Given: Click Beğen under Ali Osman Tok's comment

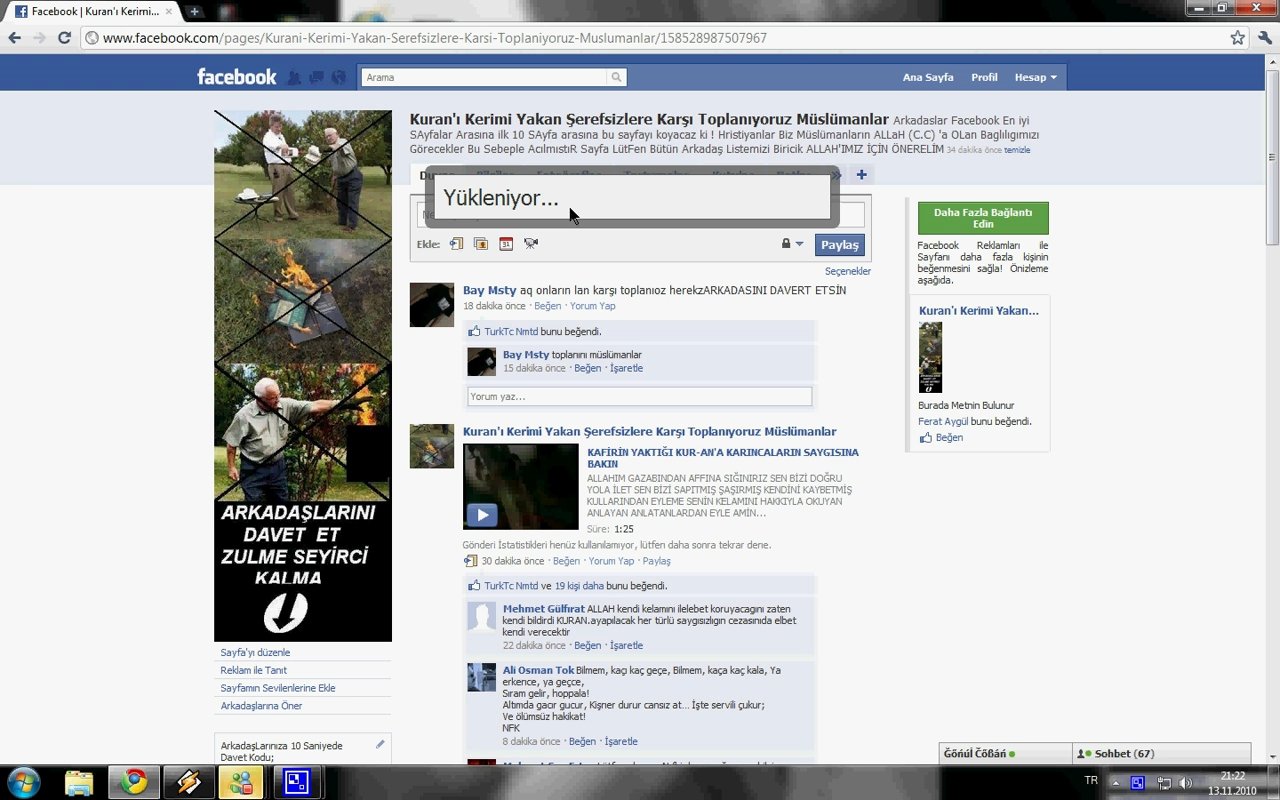Looking at the screenshot, I should (582, 741).
